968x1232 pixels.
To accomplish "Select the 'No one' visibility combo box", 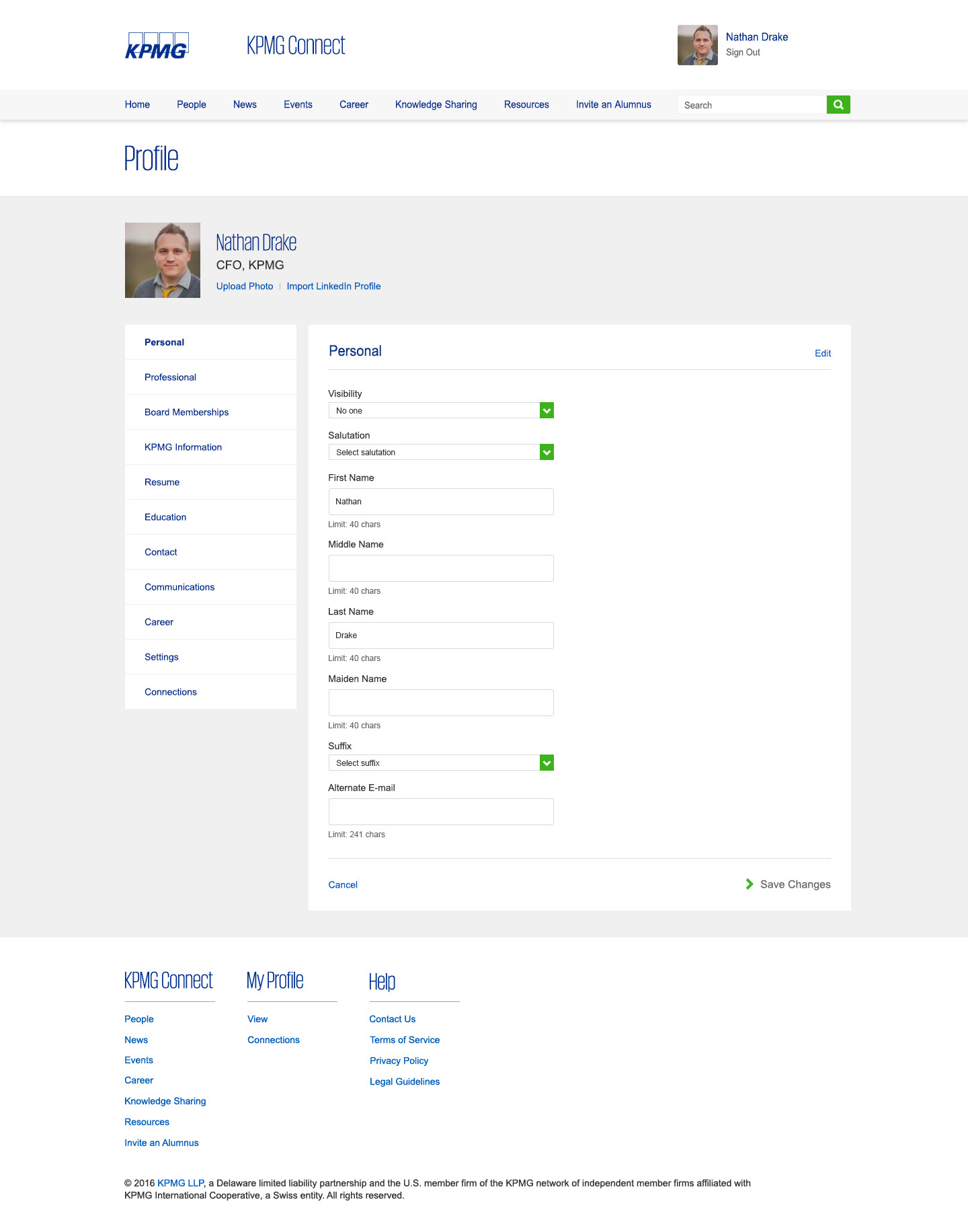I will pos(441,410).
